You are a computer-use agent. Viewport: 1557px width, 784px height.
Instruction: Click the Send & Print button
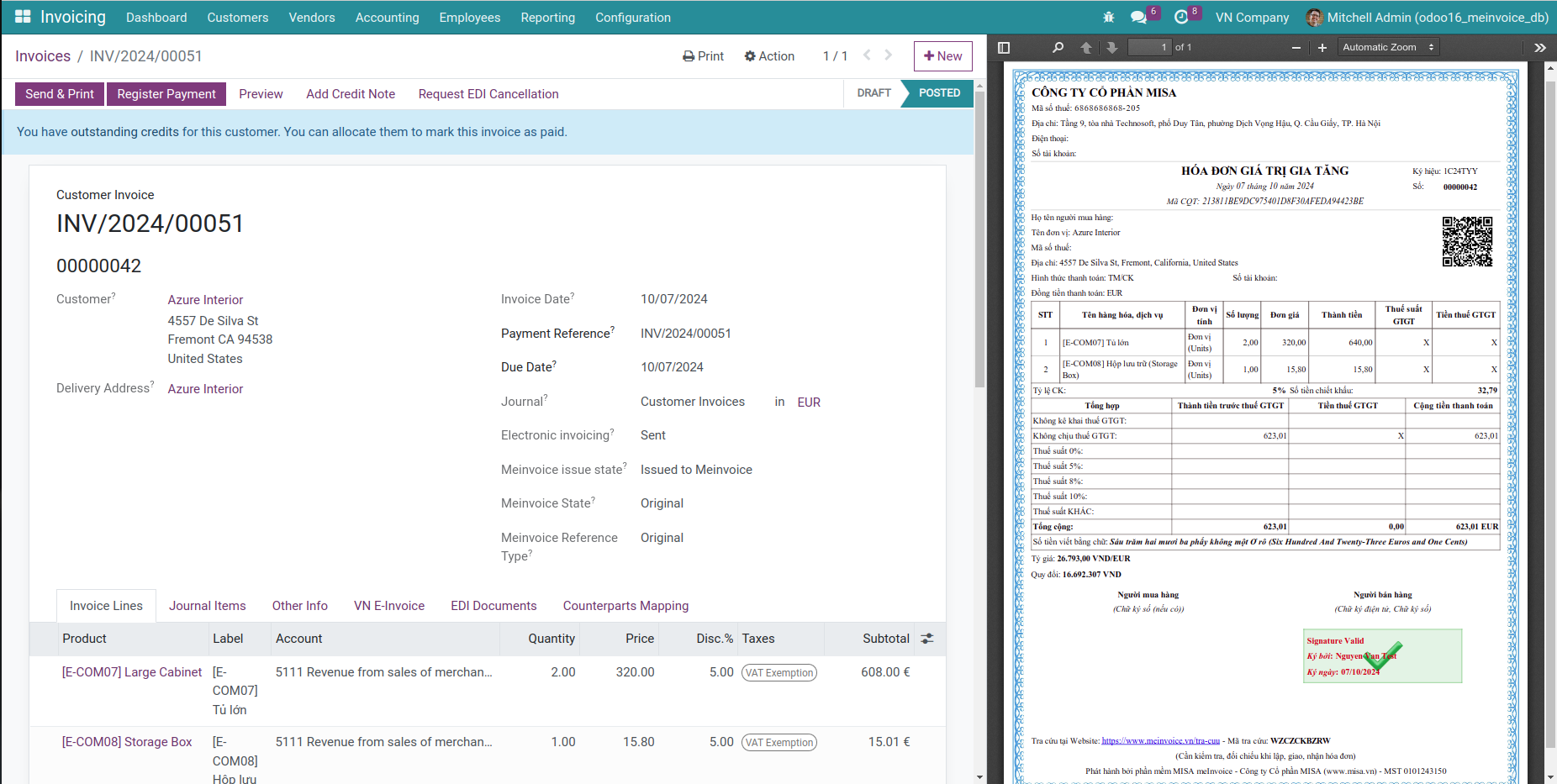(58, 93)
